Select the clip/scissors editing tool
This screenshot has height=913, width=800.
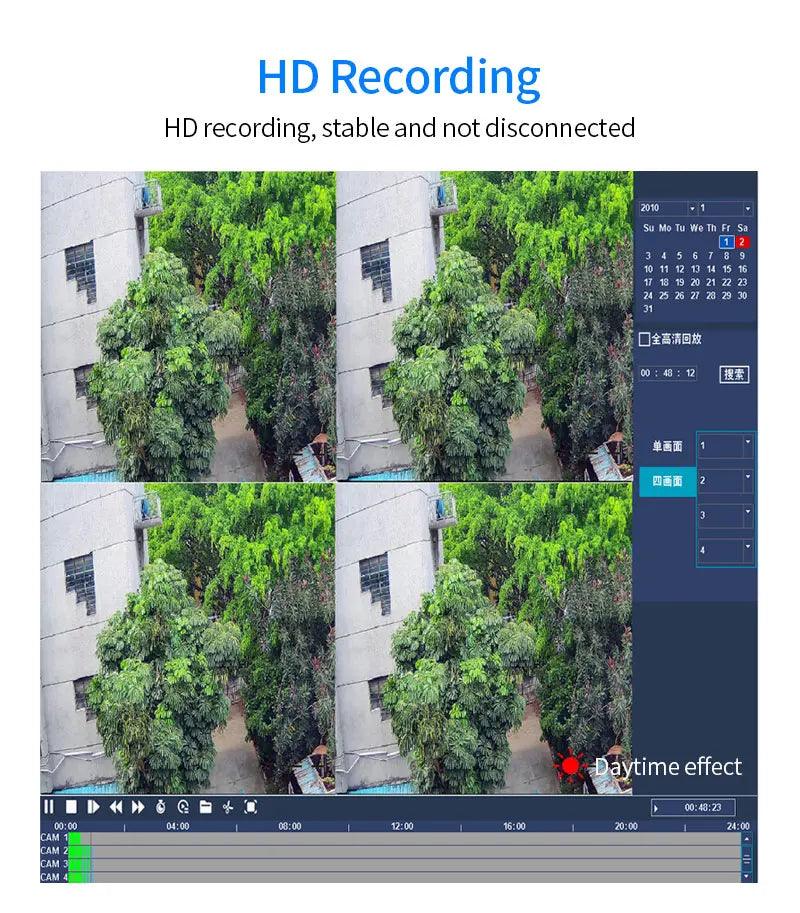228,809
